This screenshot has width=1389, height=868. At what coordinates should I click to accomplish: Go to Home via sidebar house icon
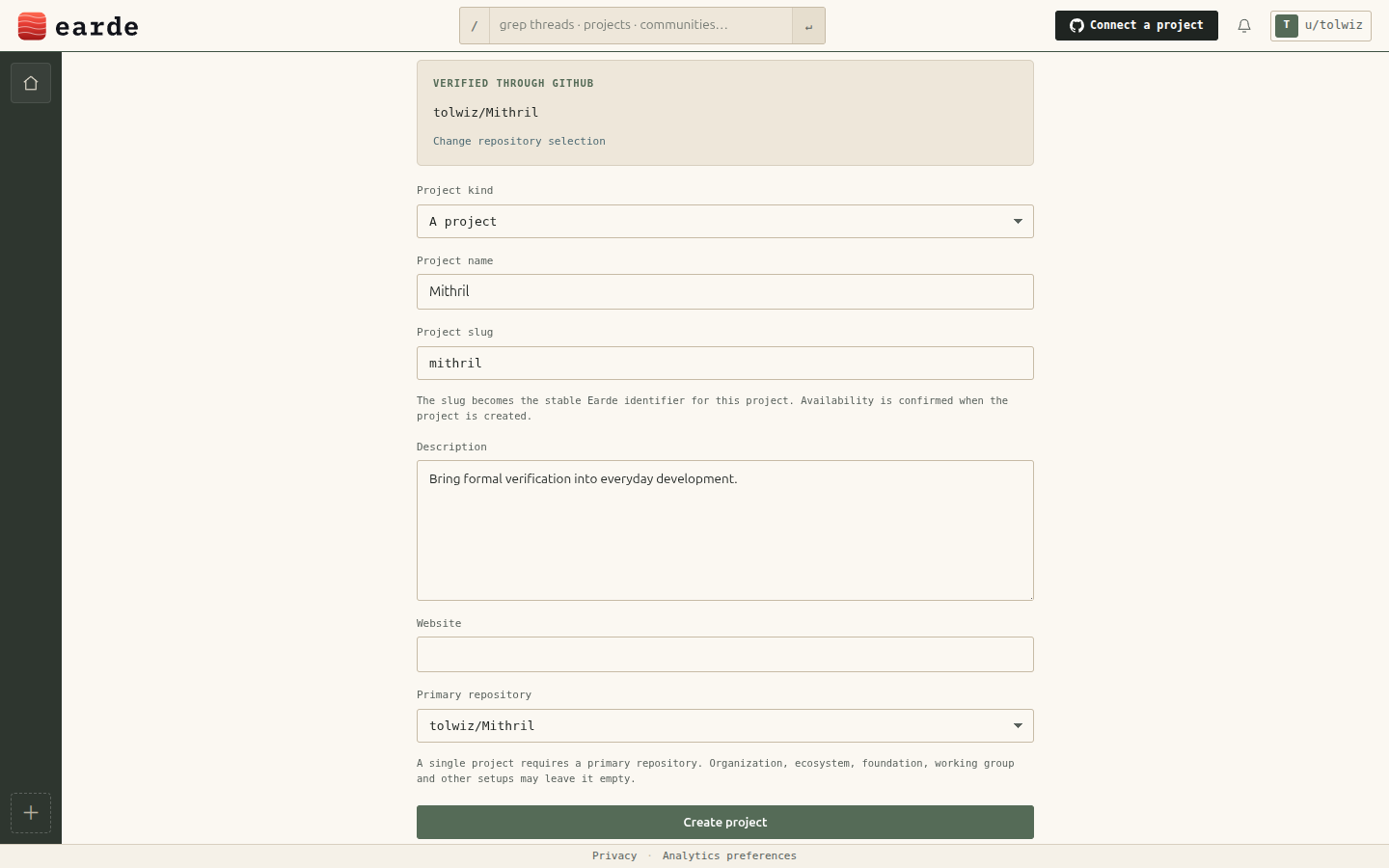point(31,83)
